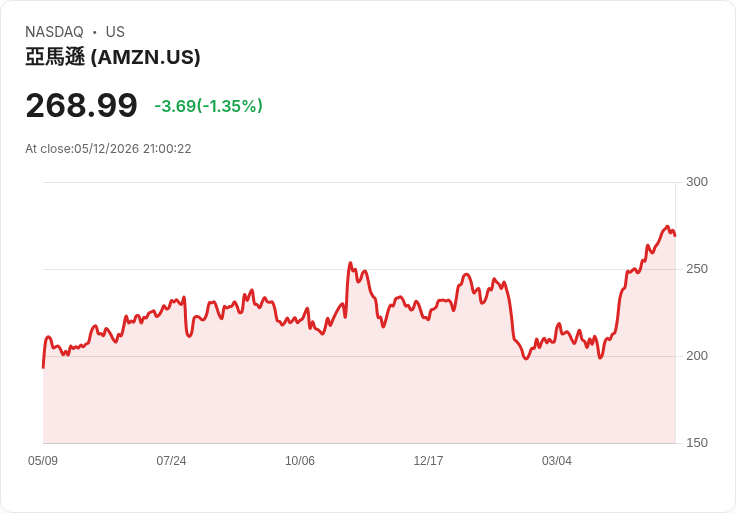This screenshot has width=736, height=513.
Task: Select the 12/17 date axis label
Action: tap(428, 460)
